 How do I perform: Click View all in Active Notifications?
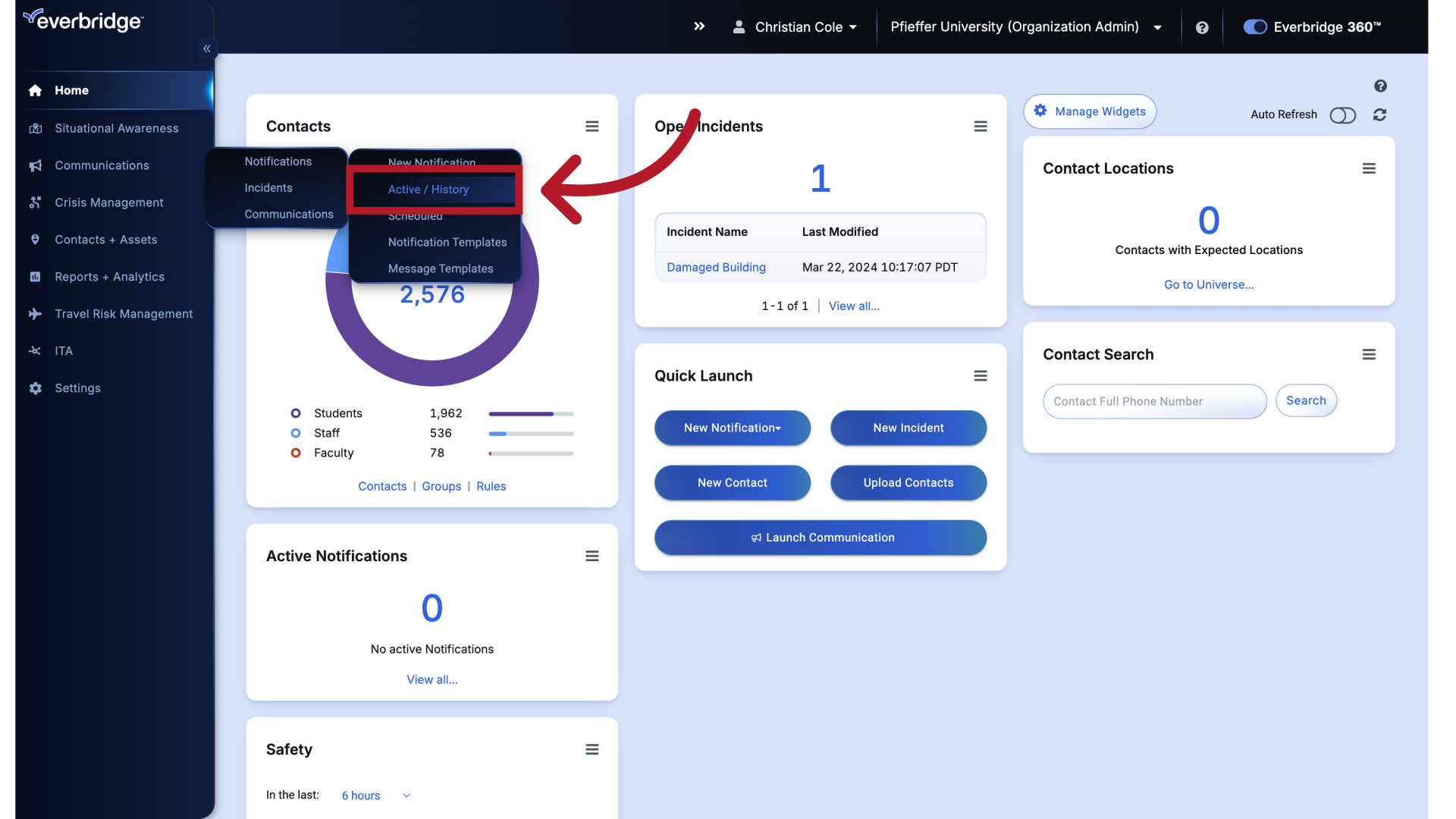[x=432, y=679]
